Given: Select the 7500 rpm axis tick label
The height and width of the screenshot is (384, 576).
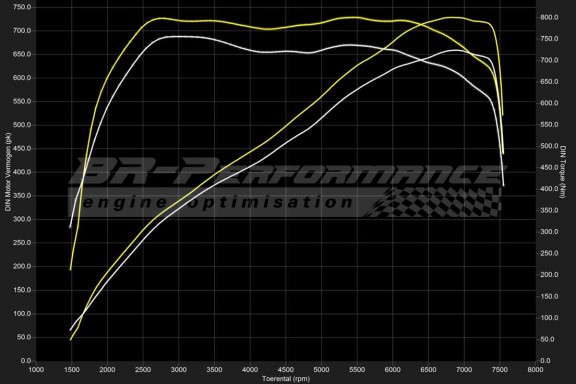Looking at the screenshot, I should [x=499, y=369].
